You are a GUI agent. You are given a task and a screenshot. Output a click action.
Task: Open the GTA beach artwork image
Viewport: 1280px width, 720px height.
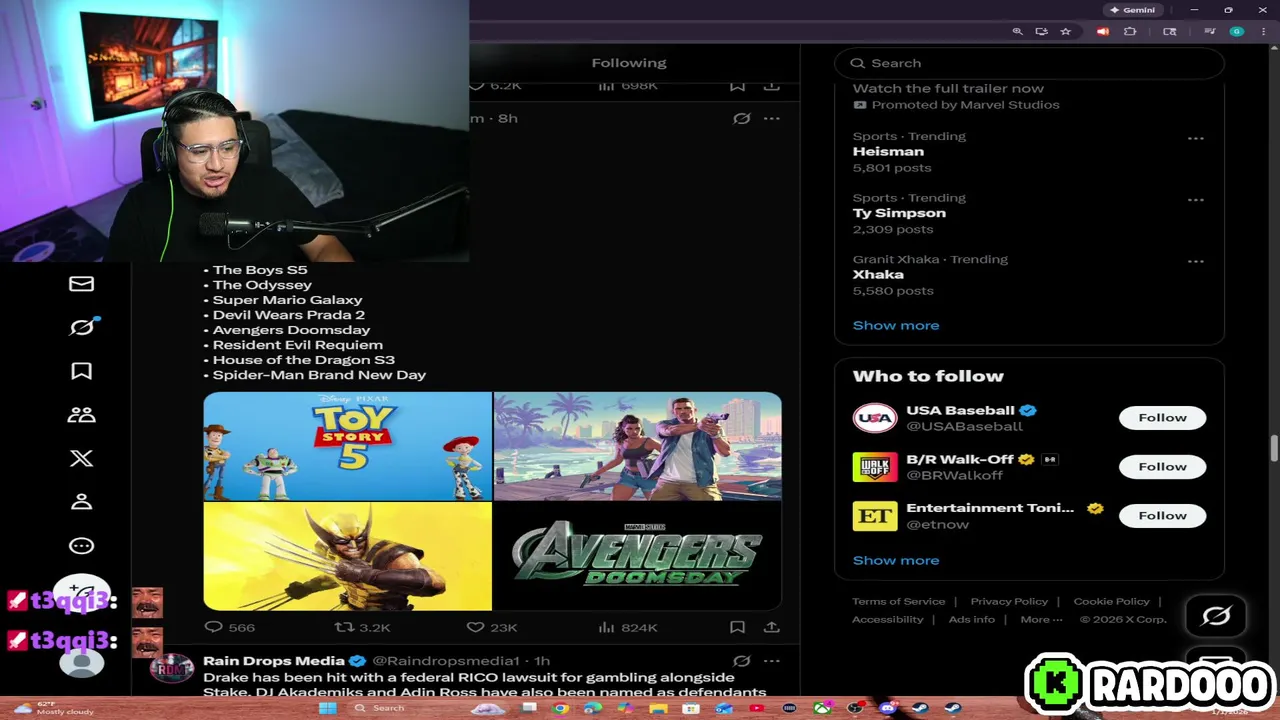(638, 446)
